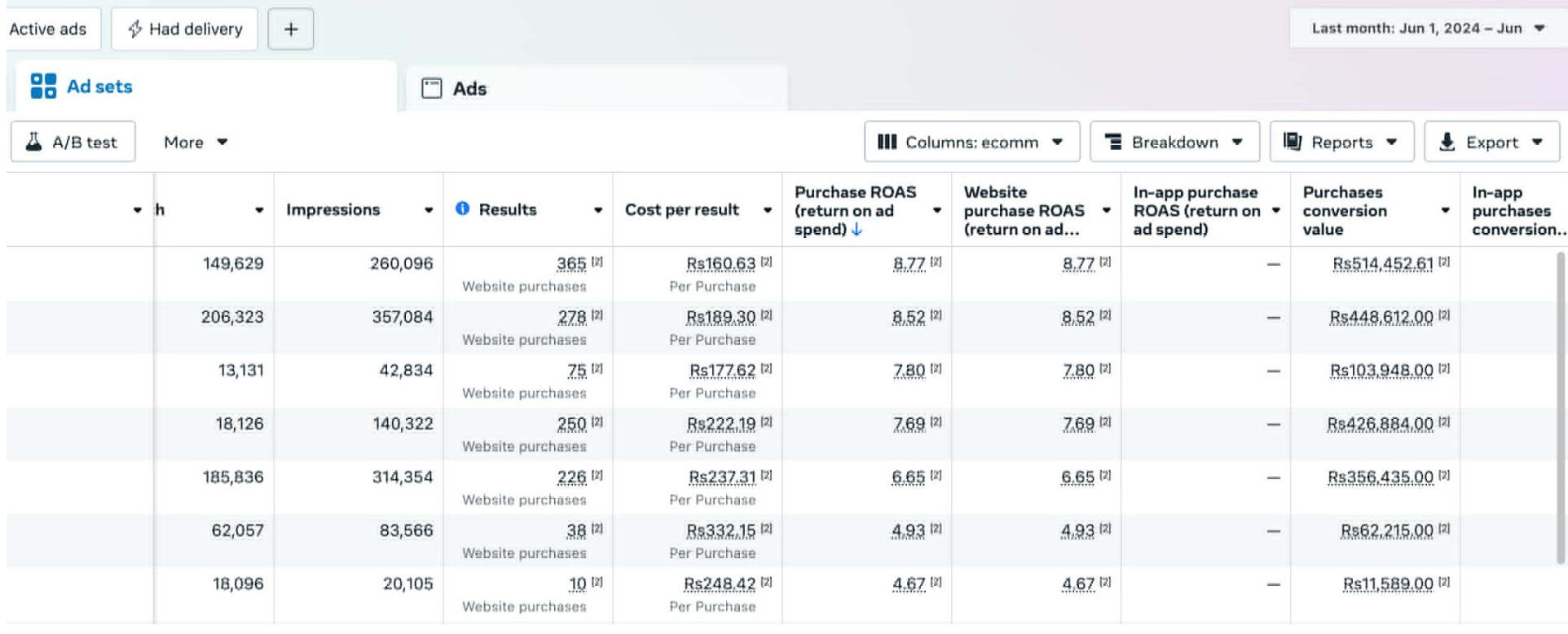The width and height of the screenshot is (1568, 634).
Task: Open the 365 website purchases result link
Action: pos(571,263)
